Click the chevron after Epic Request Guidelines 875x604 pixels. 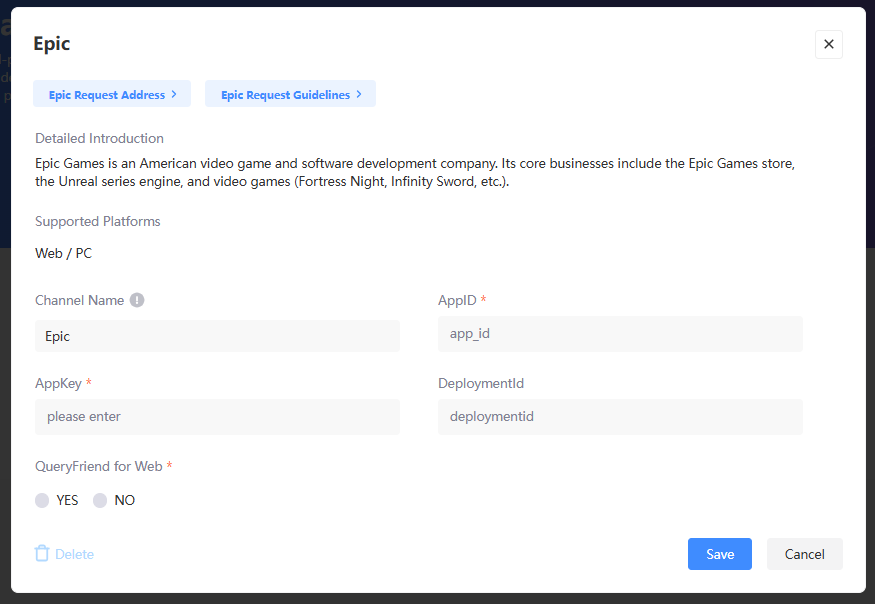point(359,94)
